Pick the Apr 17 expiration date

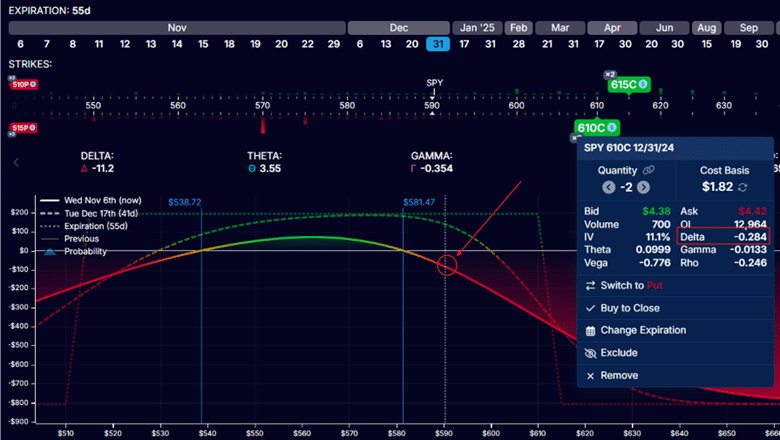coord(598,44)
